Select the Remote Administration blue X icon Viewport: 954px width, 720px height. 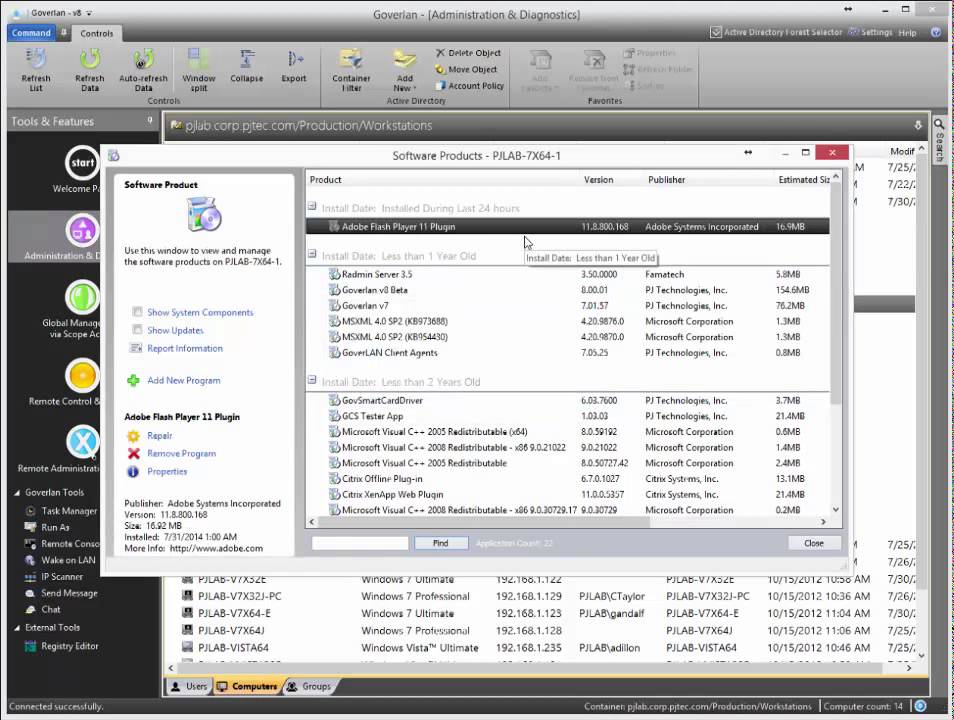point(82,442)
